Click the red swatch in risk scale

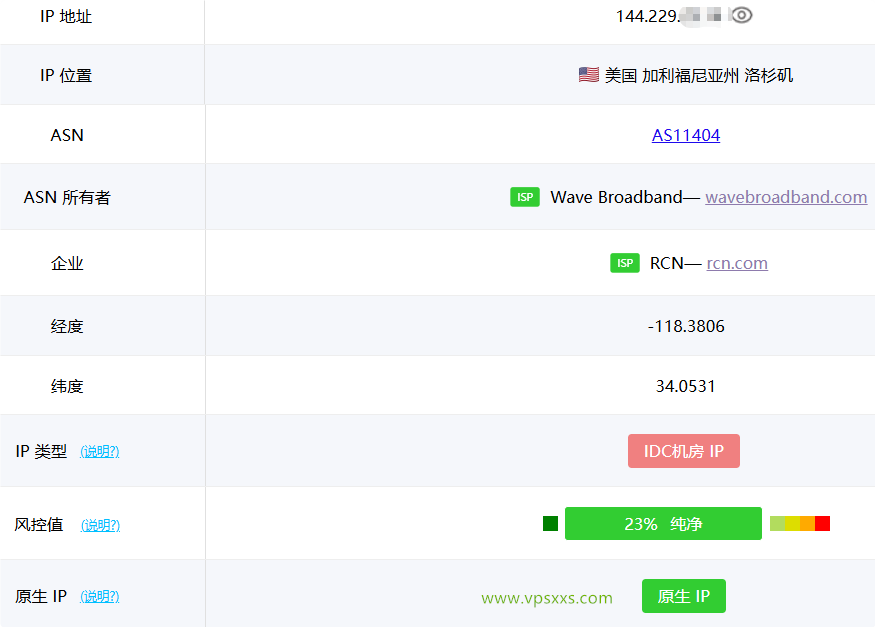click(823, 523)
